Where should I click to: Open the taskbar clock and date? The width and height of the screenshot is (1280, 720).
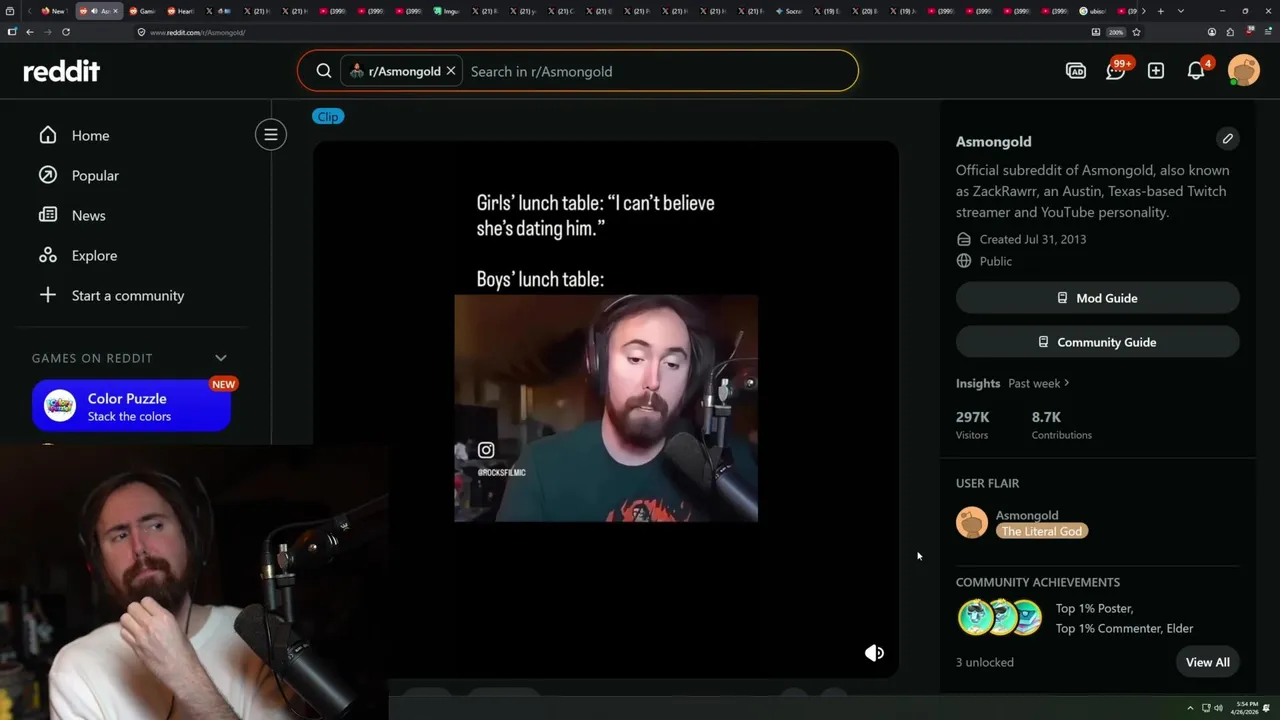[x=1246, y=708]
